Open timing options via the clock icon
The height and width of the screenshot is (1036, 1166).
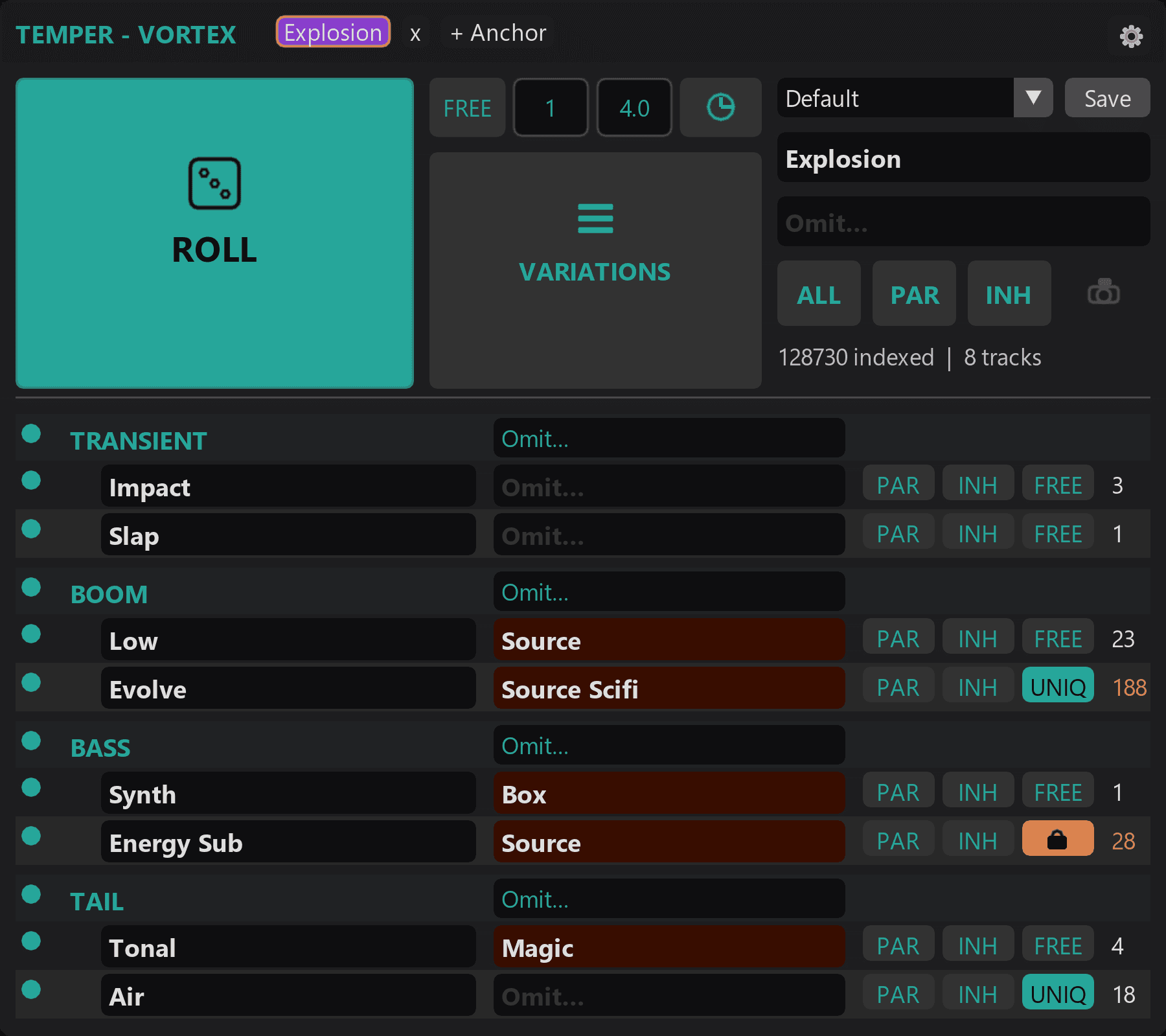(x=720, y=107)
